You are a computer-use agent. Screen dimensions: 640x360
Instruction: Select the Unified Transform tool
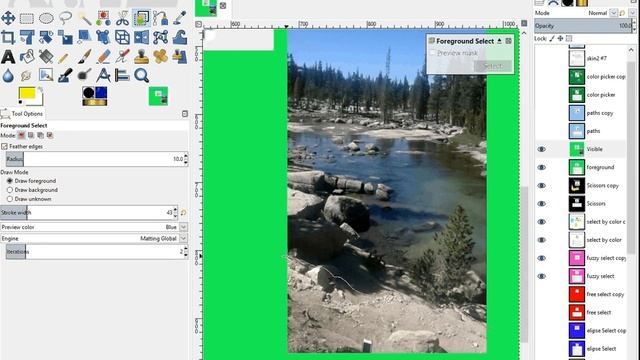click(x=27, y=37)
